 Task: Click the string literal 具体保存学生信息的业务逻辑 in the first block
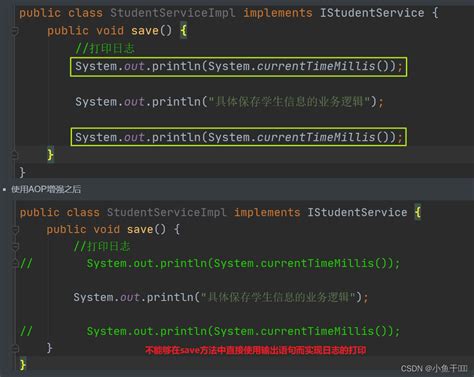(289, 102)
